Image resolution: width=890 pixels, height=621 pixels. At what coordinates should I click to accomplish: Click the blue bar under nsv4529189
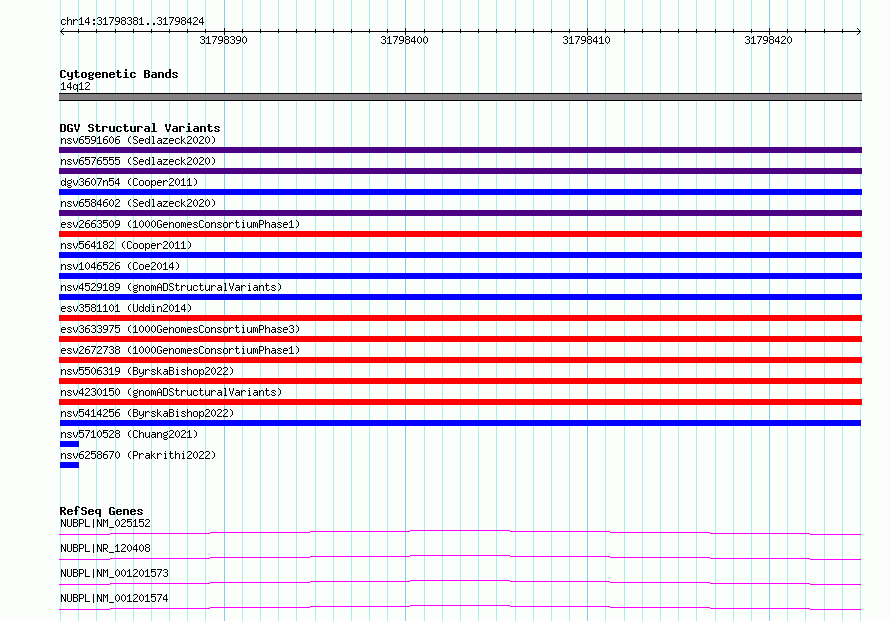pyautogui.click(x=460, y=297)
